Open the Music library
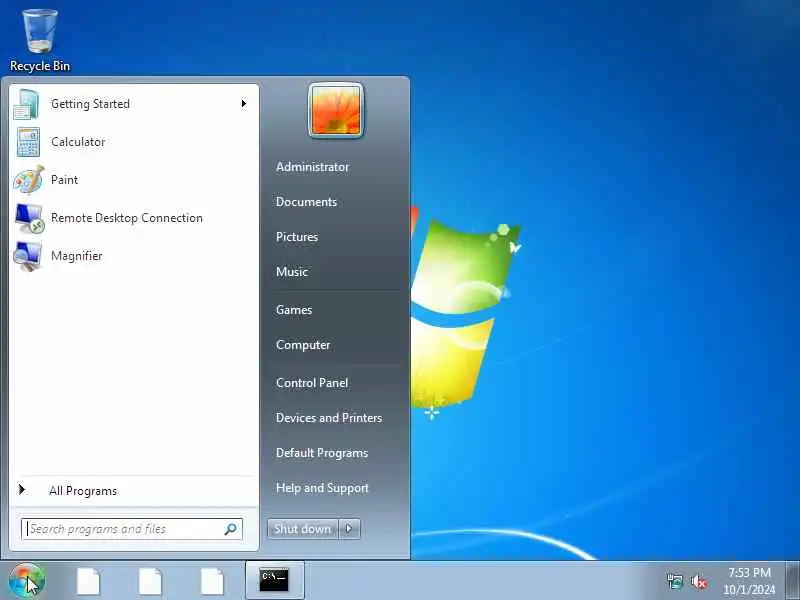This screenshot has width=800, height=600. pyautogui.click(x=292, y=271)
